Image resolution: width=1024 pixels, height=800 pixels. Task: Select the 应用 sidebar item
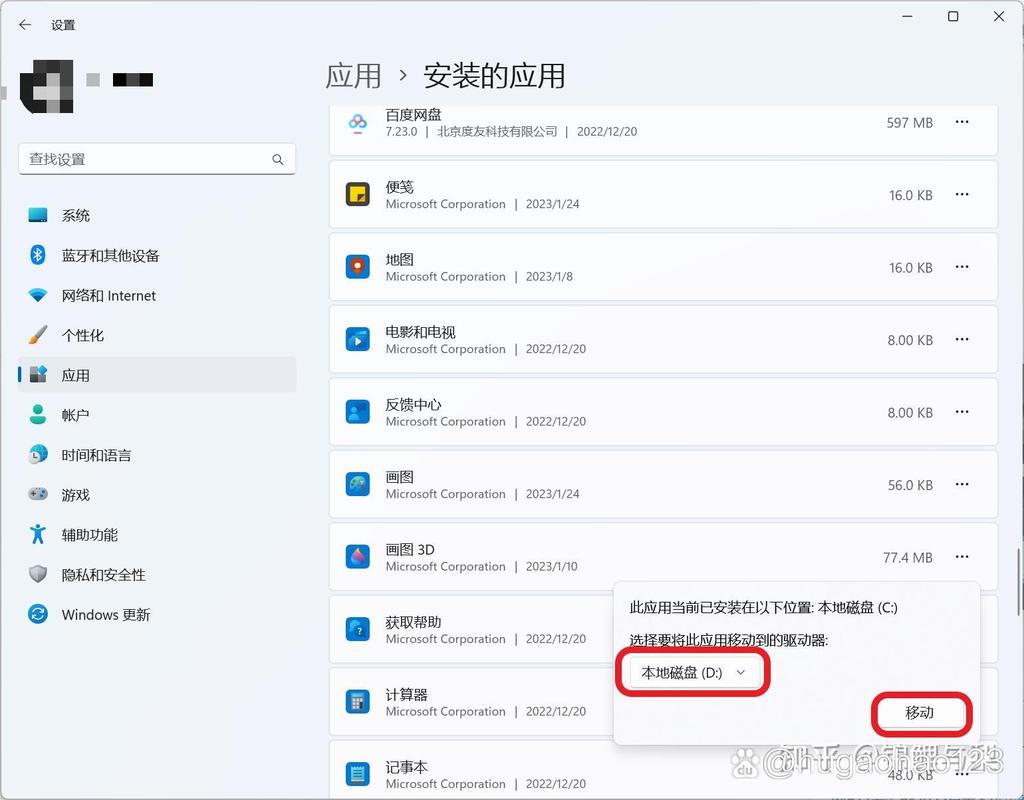pos(157,375)
